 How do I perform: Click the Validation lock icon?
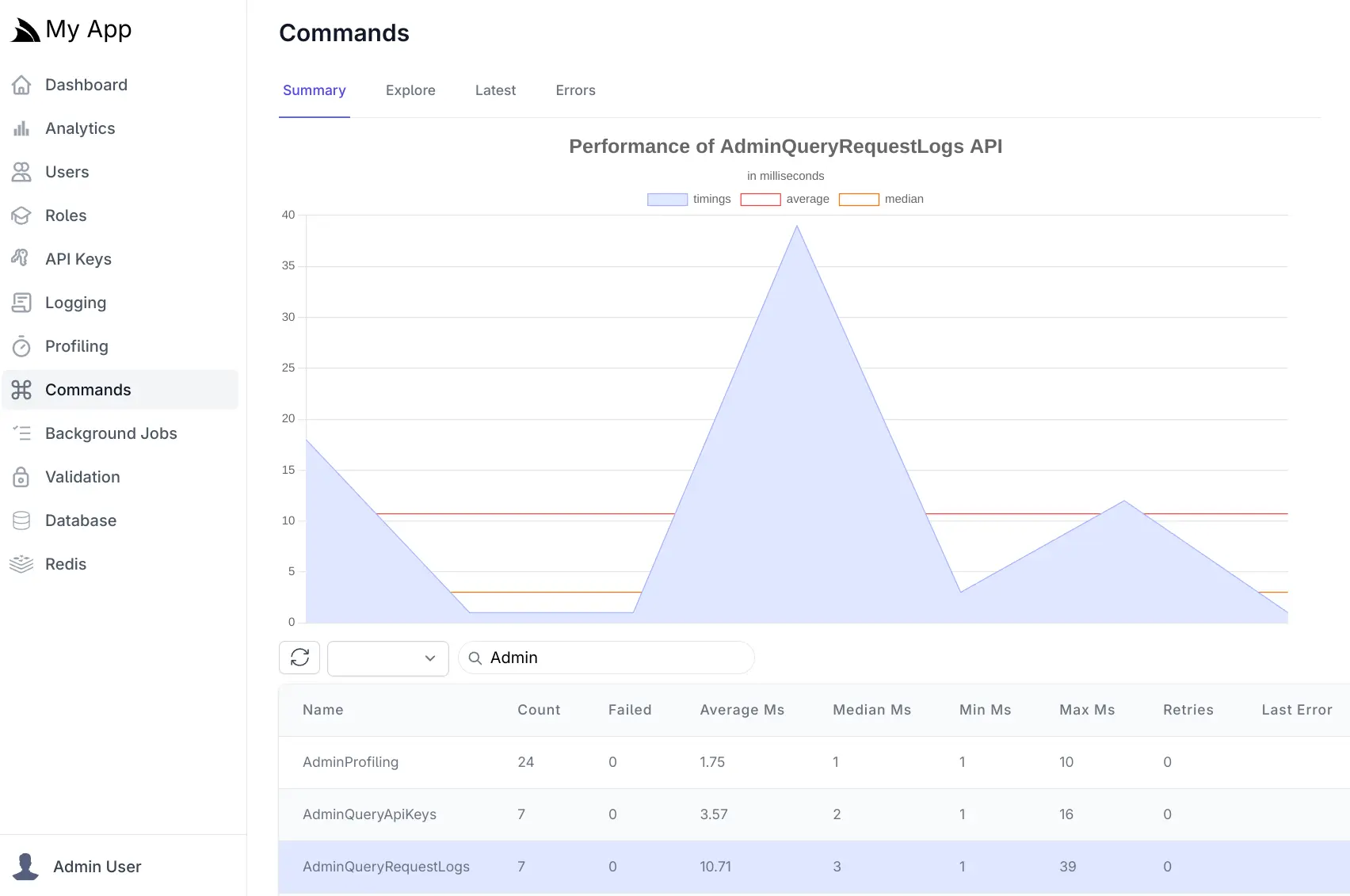(x=21, y=477)
